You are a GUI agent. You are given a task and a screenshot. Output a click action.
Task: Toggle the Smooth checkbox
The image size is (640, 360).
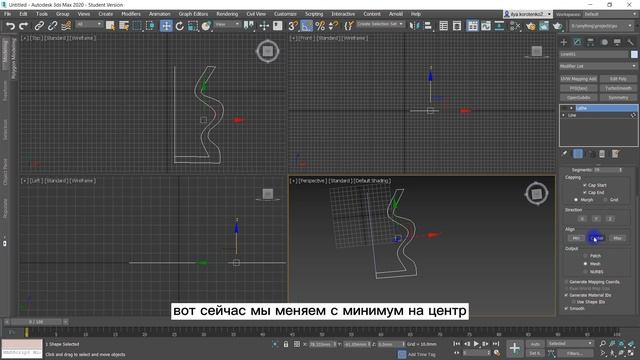click(x=566, y=309)
